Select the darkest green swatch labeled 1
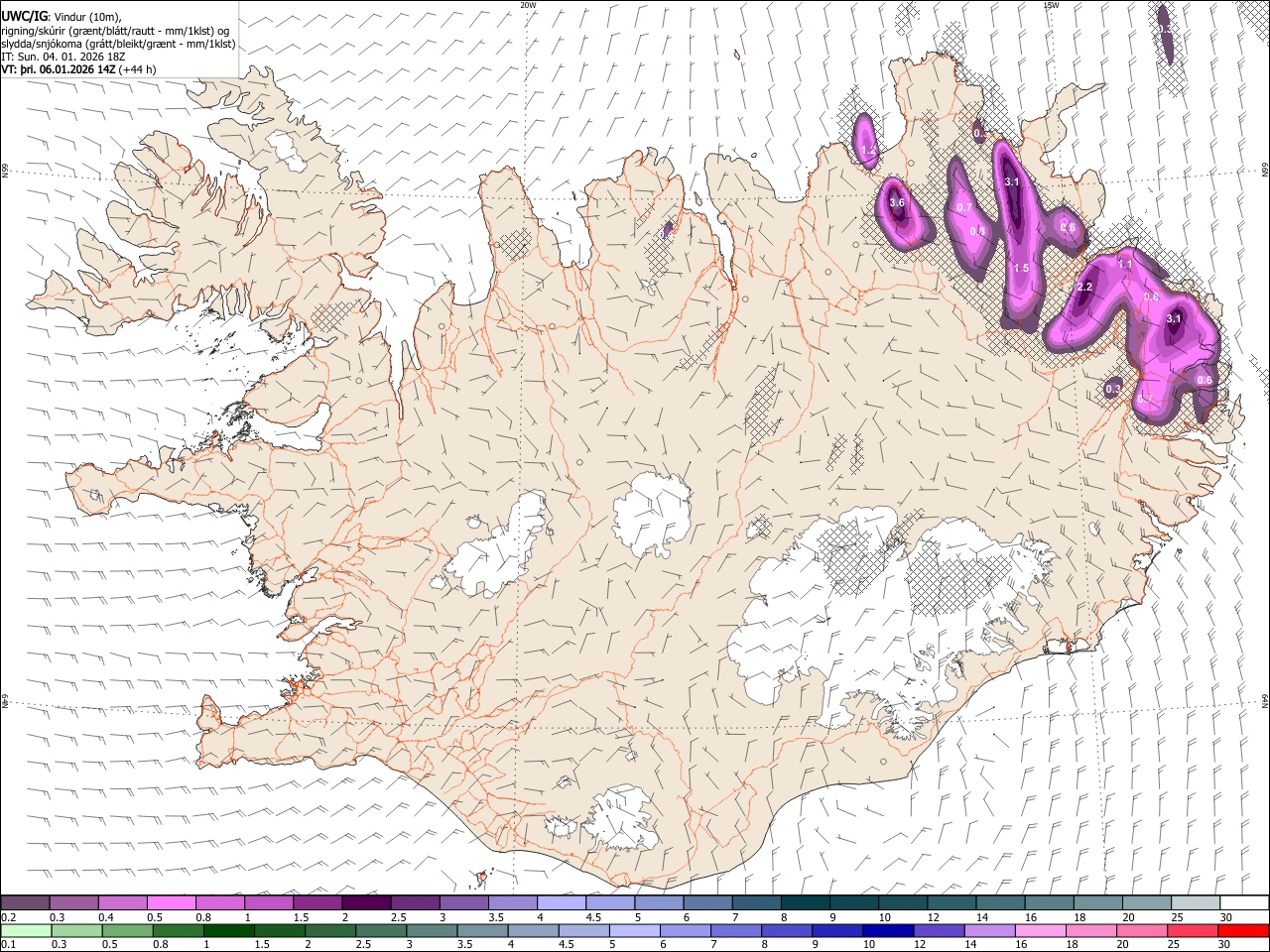The height and width of the screenshot is (952, 1270). tap(227, 930)
